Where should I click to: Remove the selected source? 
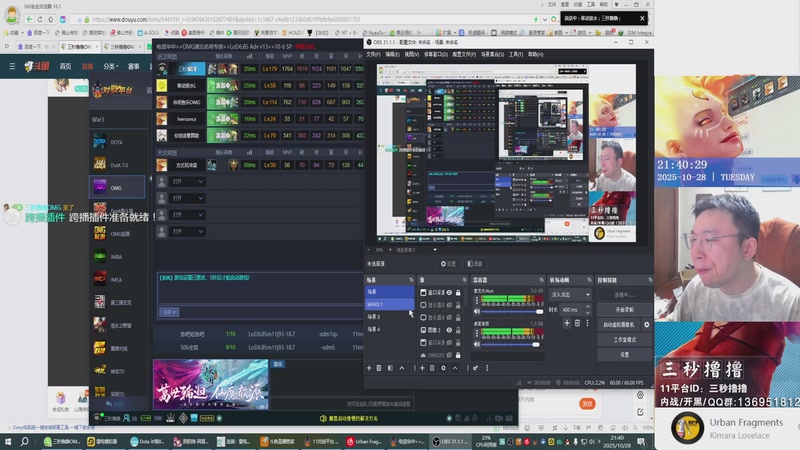432,368
